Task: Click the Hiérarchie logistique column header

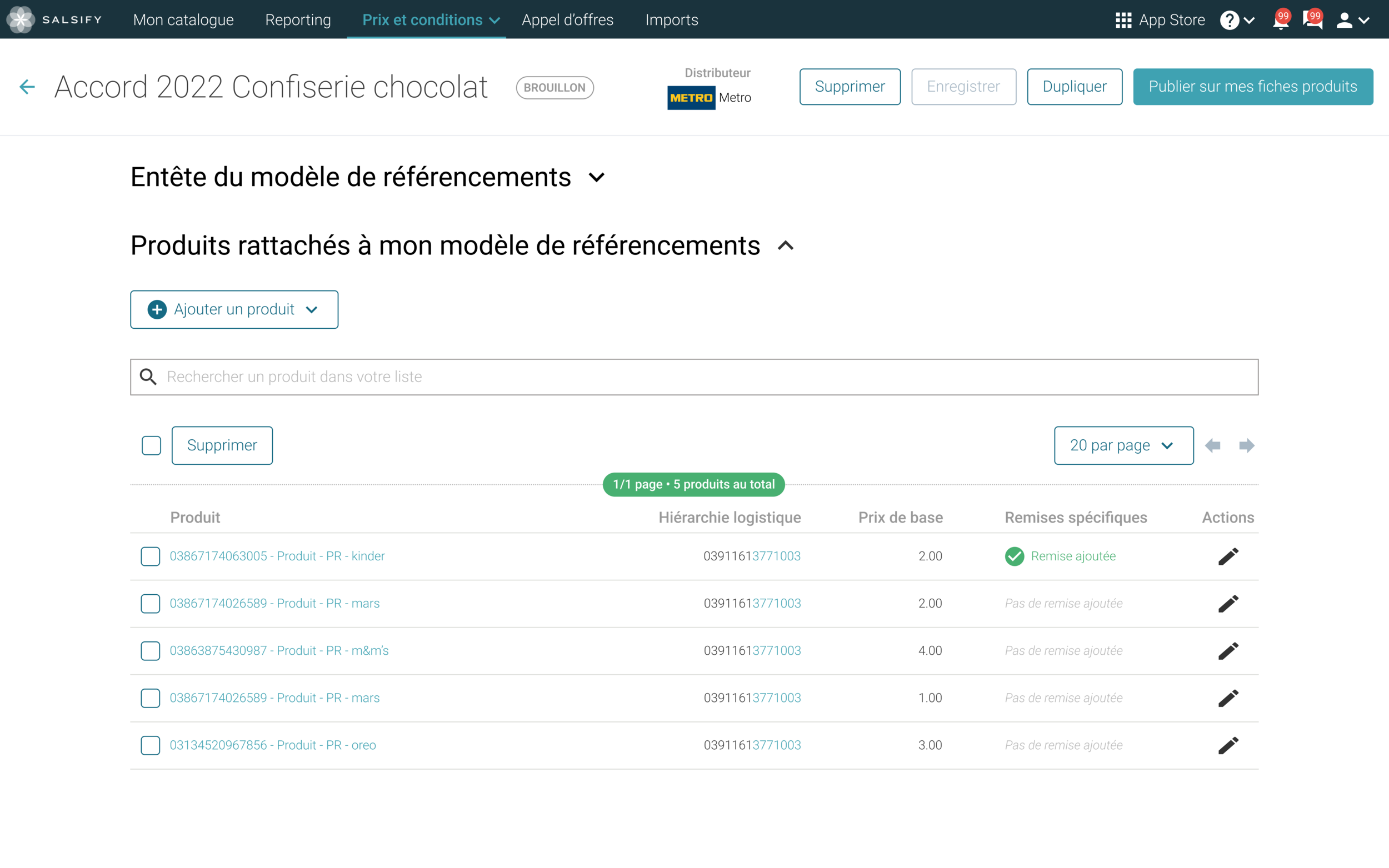Action: tap(730, 517)
